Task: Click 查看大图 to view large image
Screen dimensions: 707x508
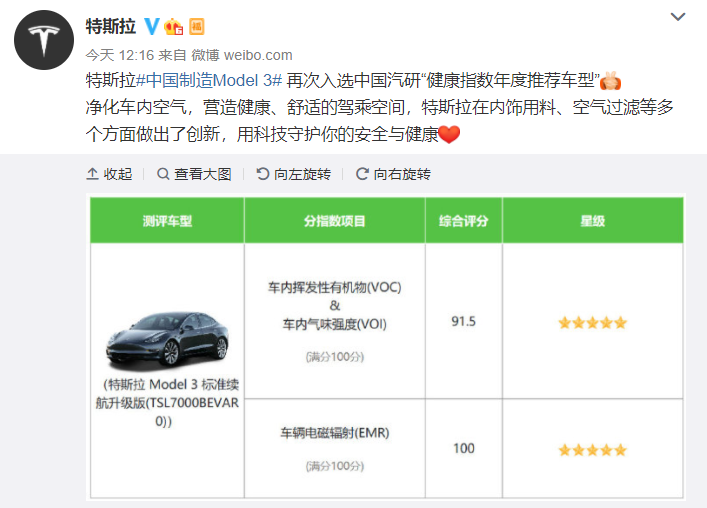Action: pyautogui.click(x=194, y=174)
